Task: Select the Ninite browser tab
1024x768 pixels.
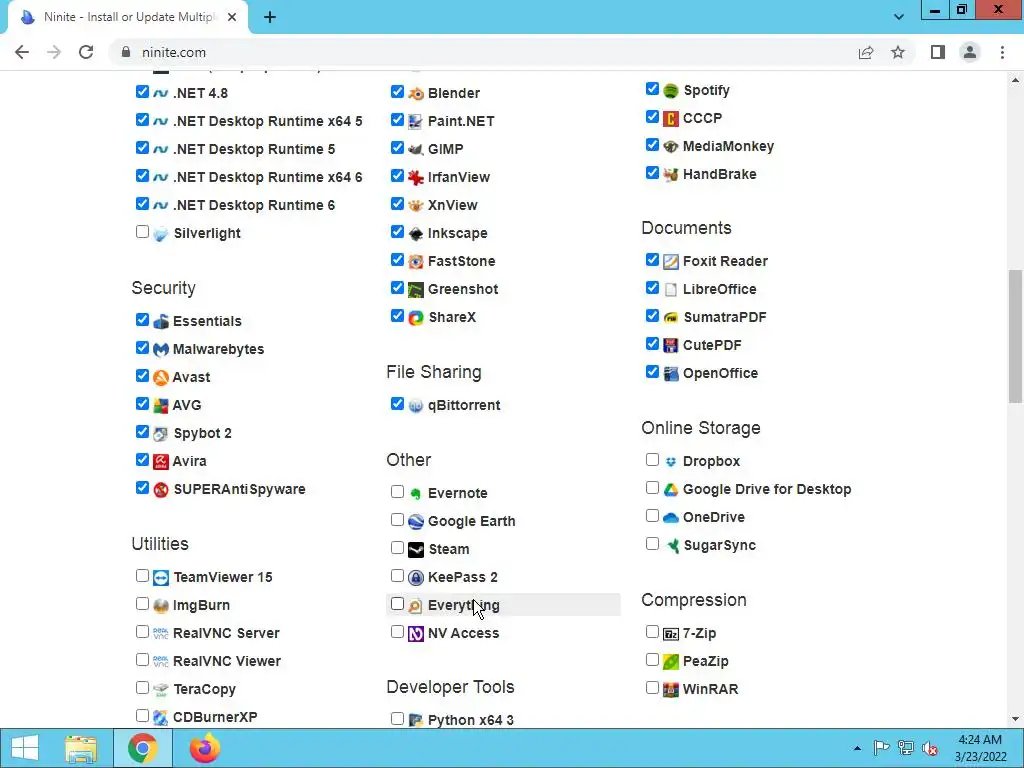Action: point(128,18)
